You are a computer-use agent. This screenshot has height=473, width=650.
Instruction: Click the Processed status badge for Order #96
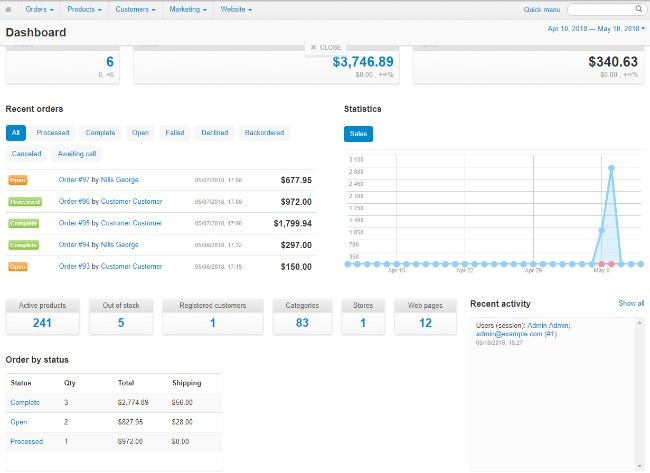(x=25, y=201)
